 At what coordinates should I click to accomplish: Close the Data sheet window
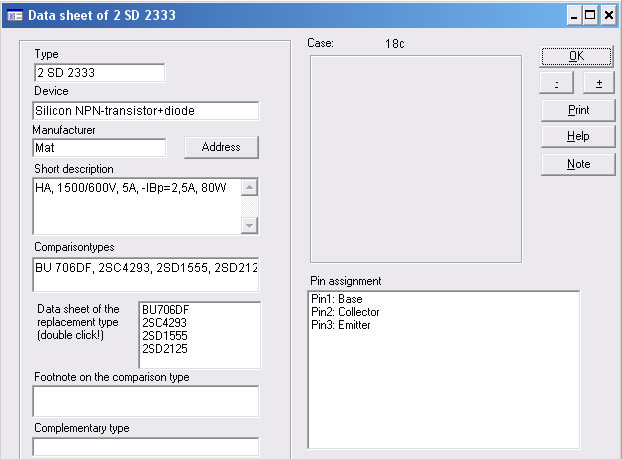tap(609, 16)
